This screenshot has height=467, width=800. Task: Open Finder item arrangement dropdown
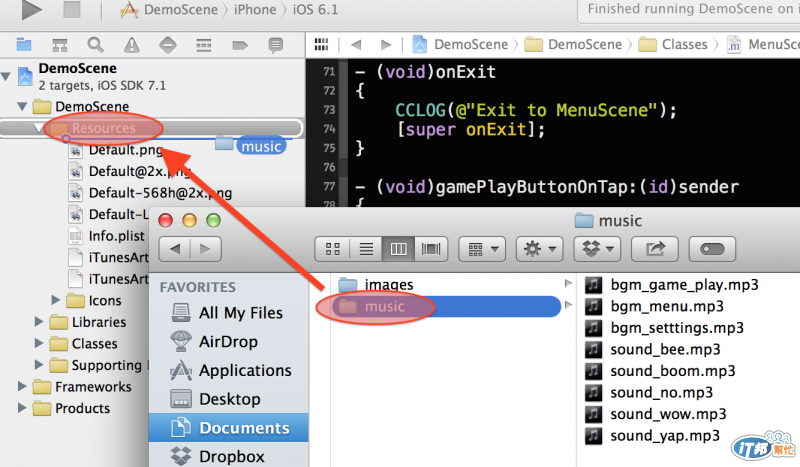(482, 249)
